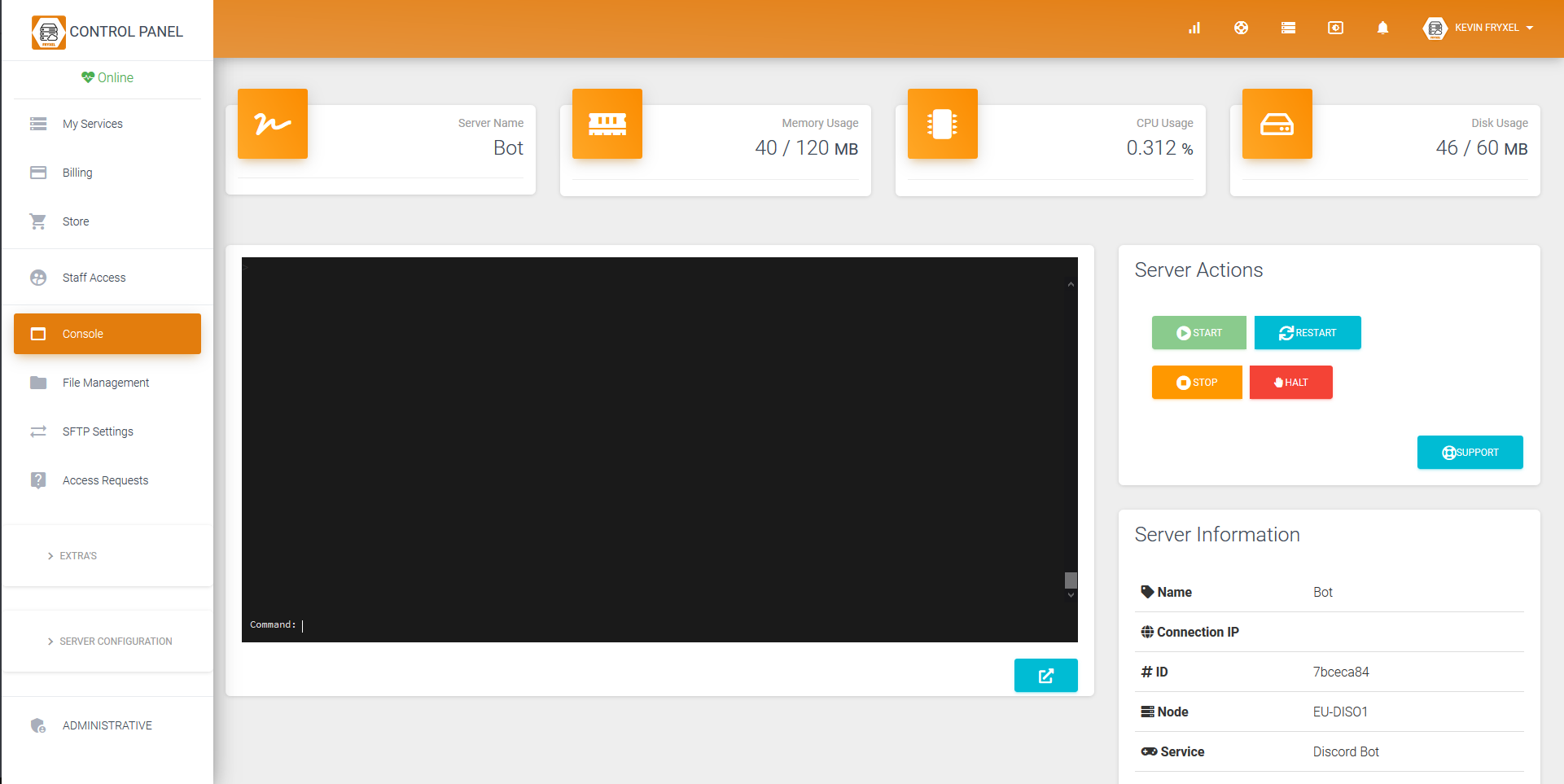
Task: Click the server ID value 7bceca84
Action: pos(1341,672)
